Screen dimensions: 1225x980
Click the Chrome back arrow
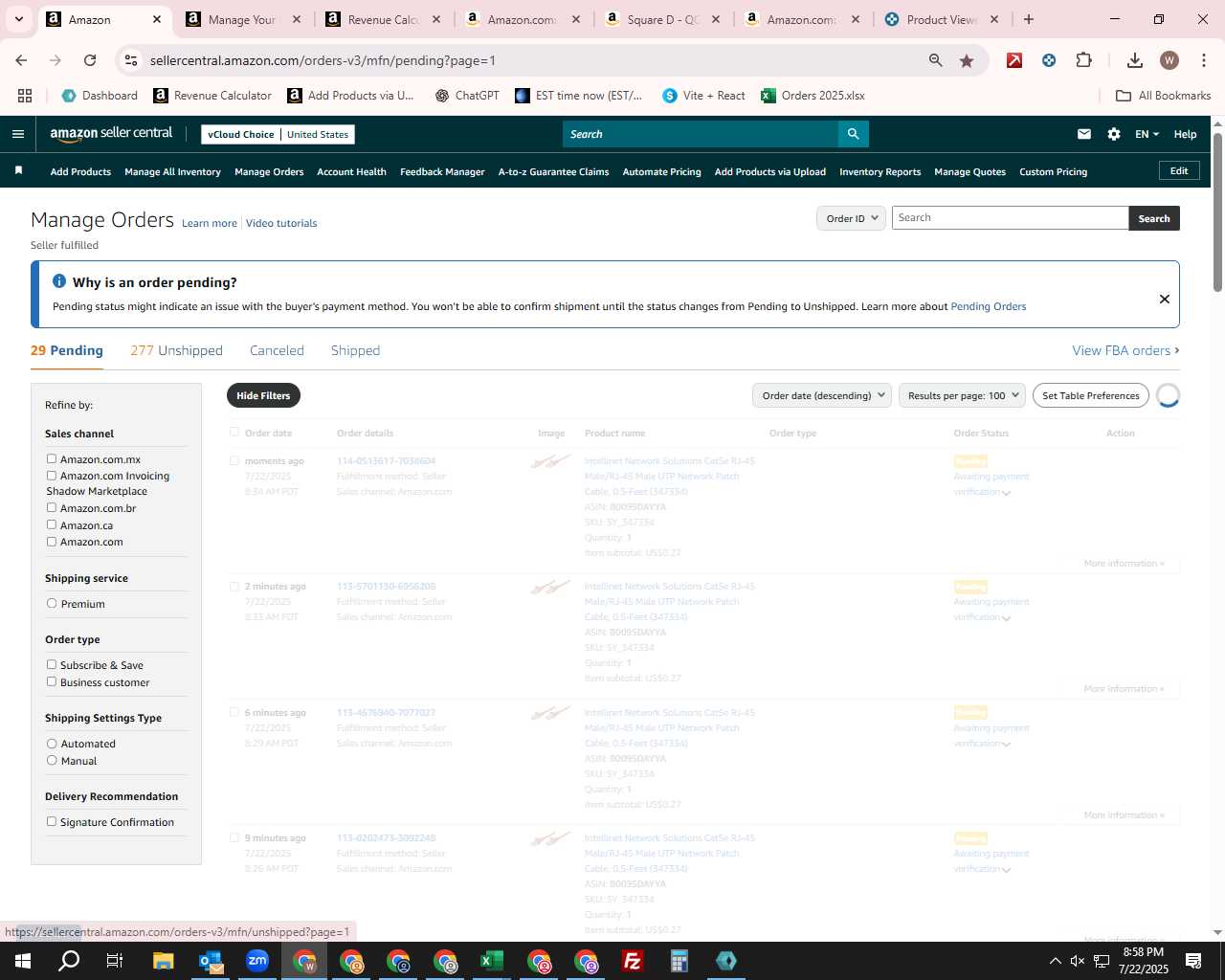tap(21, 60)
